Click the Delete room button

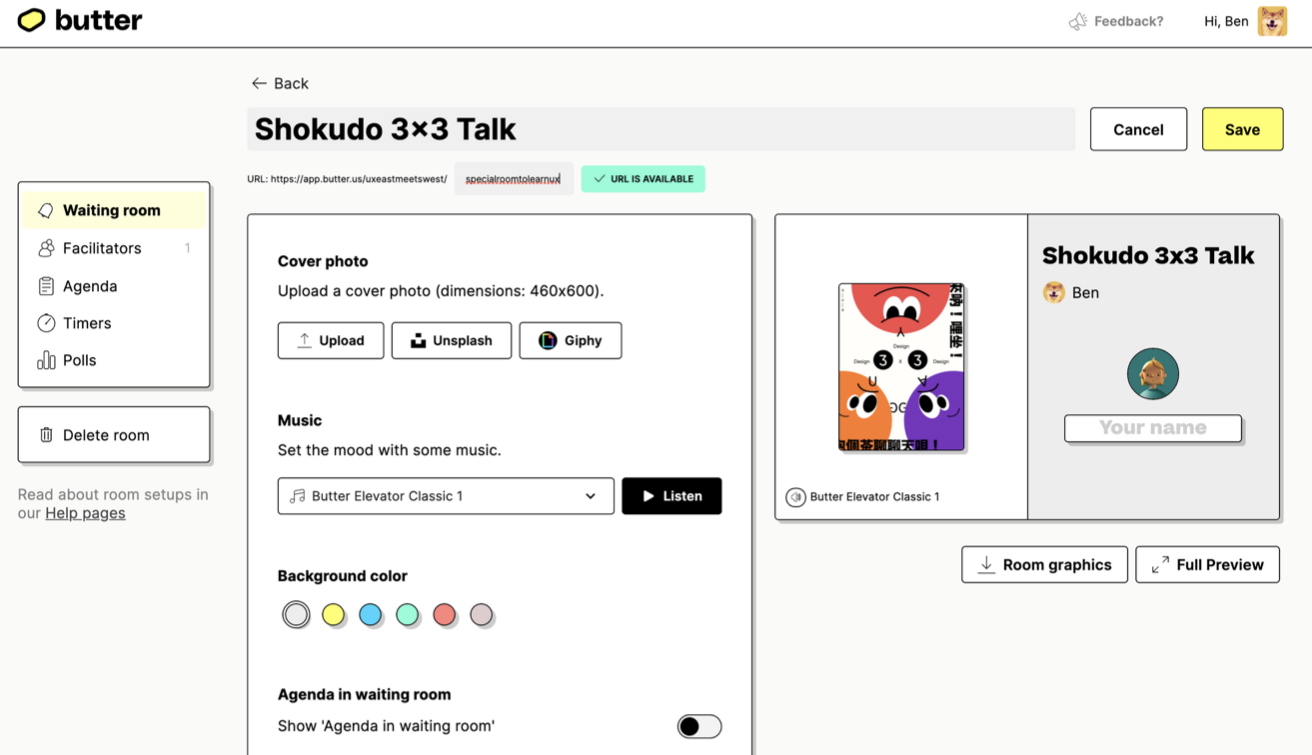tap(114, 435)
